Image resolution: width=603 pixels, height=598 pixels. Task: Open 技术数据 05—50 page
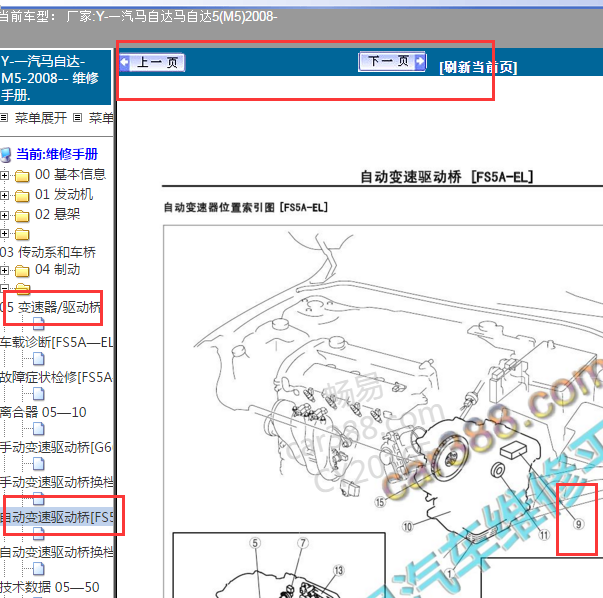[50, 587]
